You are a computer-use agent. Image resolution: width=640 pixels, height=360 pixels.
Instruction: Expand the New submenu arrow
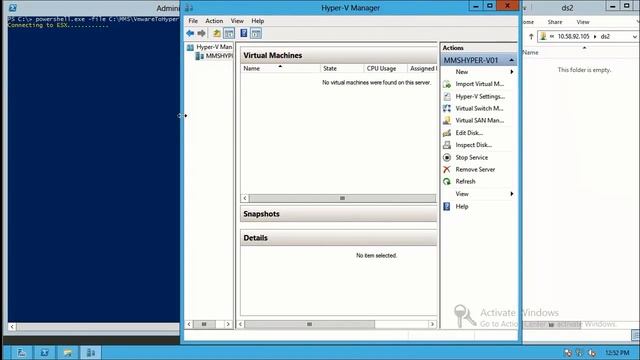(x=512, y=72)
